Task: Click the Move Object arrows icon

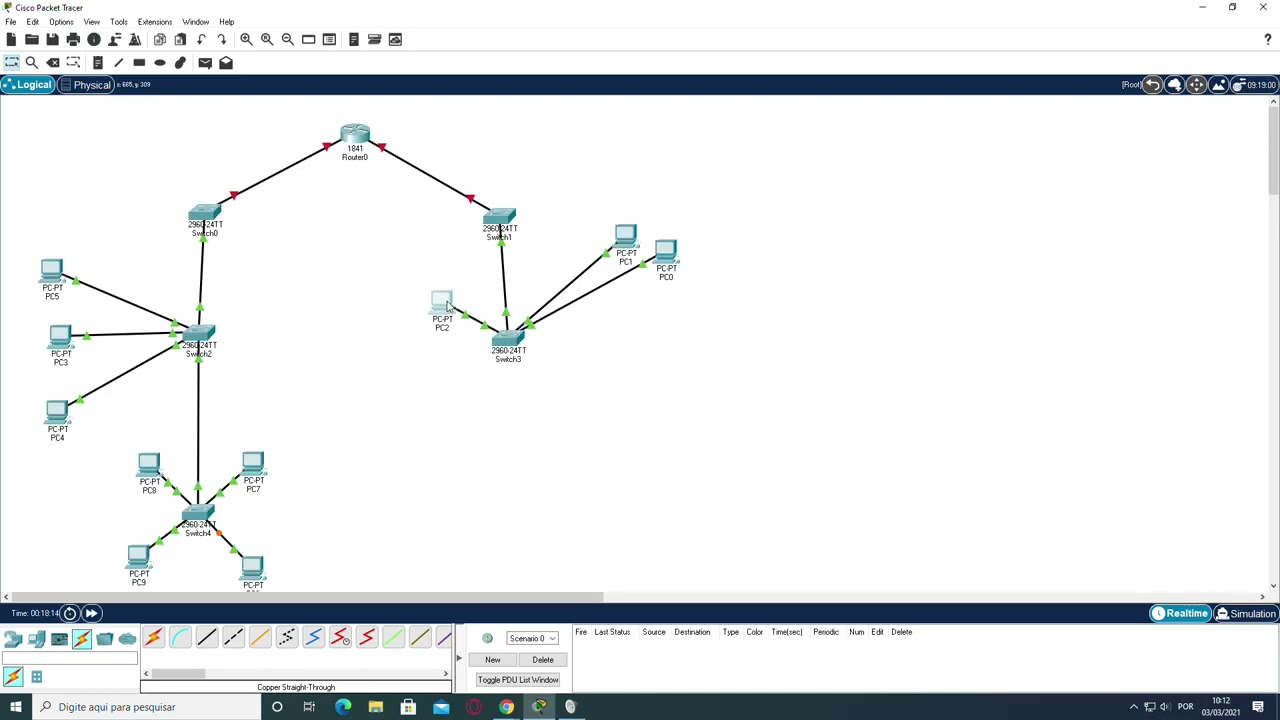Action: pos(1197,85)
